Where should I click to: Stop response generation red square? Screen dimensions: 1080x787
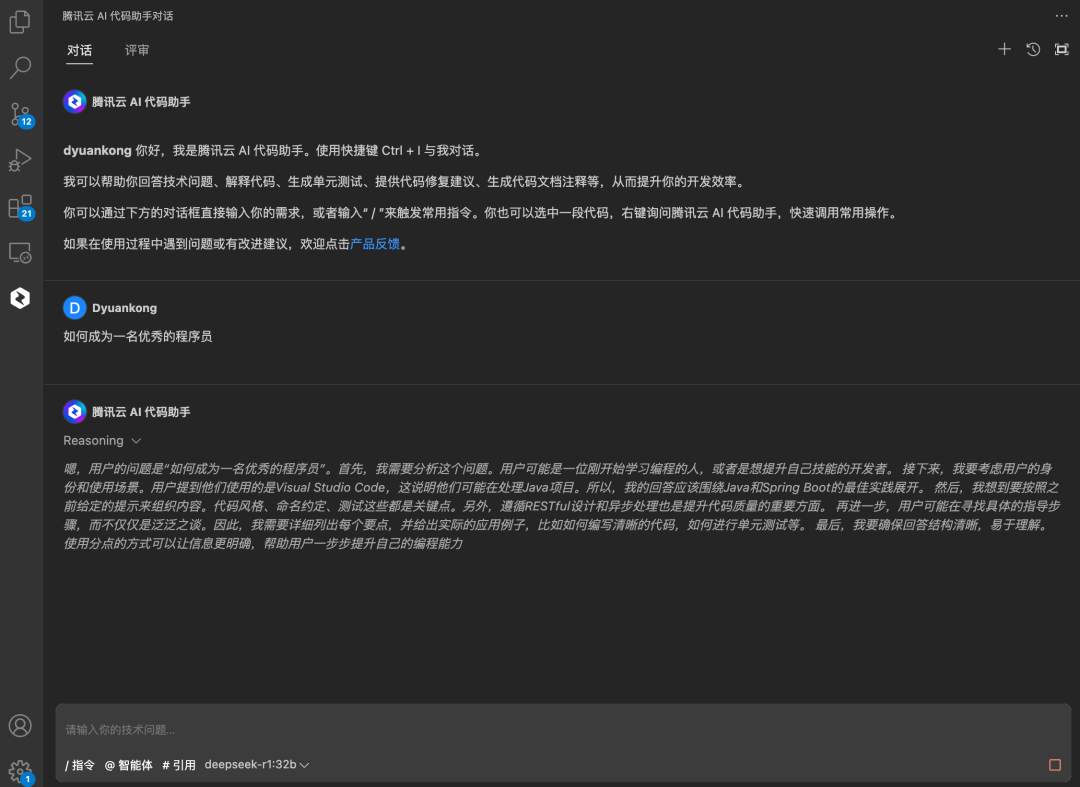[x=1055, y=764]
